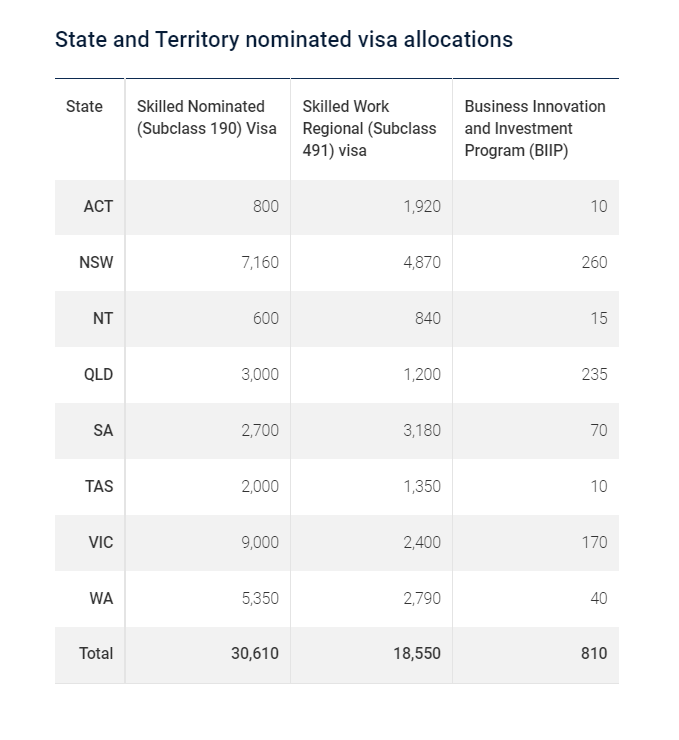Click SA Subclass 491 value 3,180
This screenshot has width=679, height=740.
422,430
